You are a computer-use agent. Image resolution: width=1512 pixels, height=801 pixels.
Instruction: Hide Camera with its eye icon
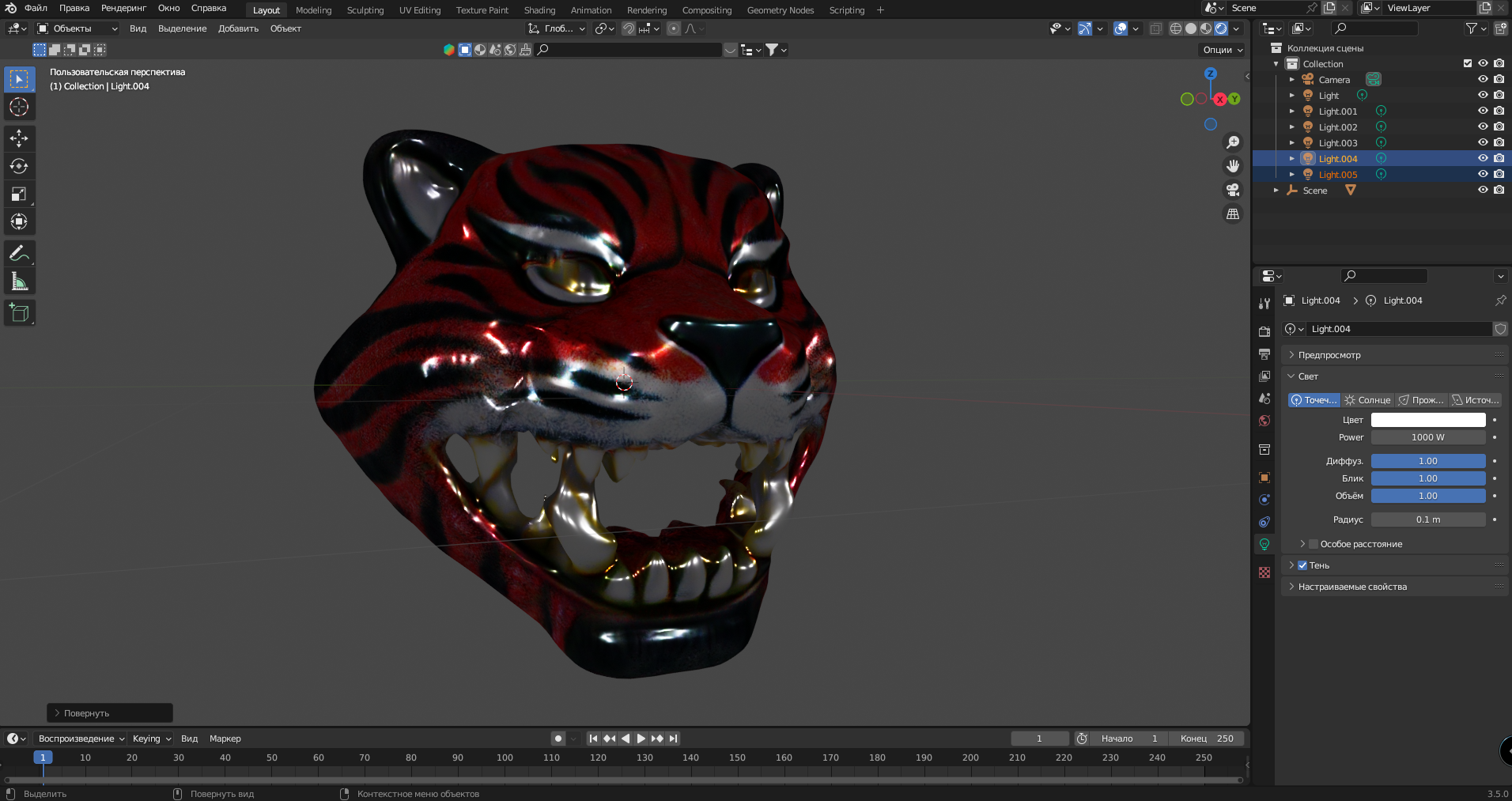(x=1483, y=79)
